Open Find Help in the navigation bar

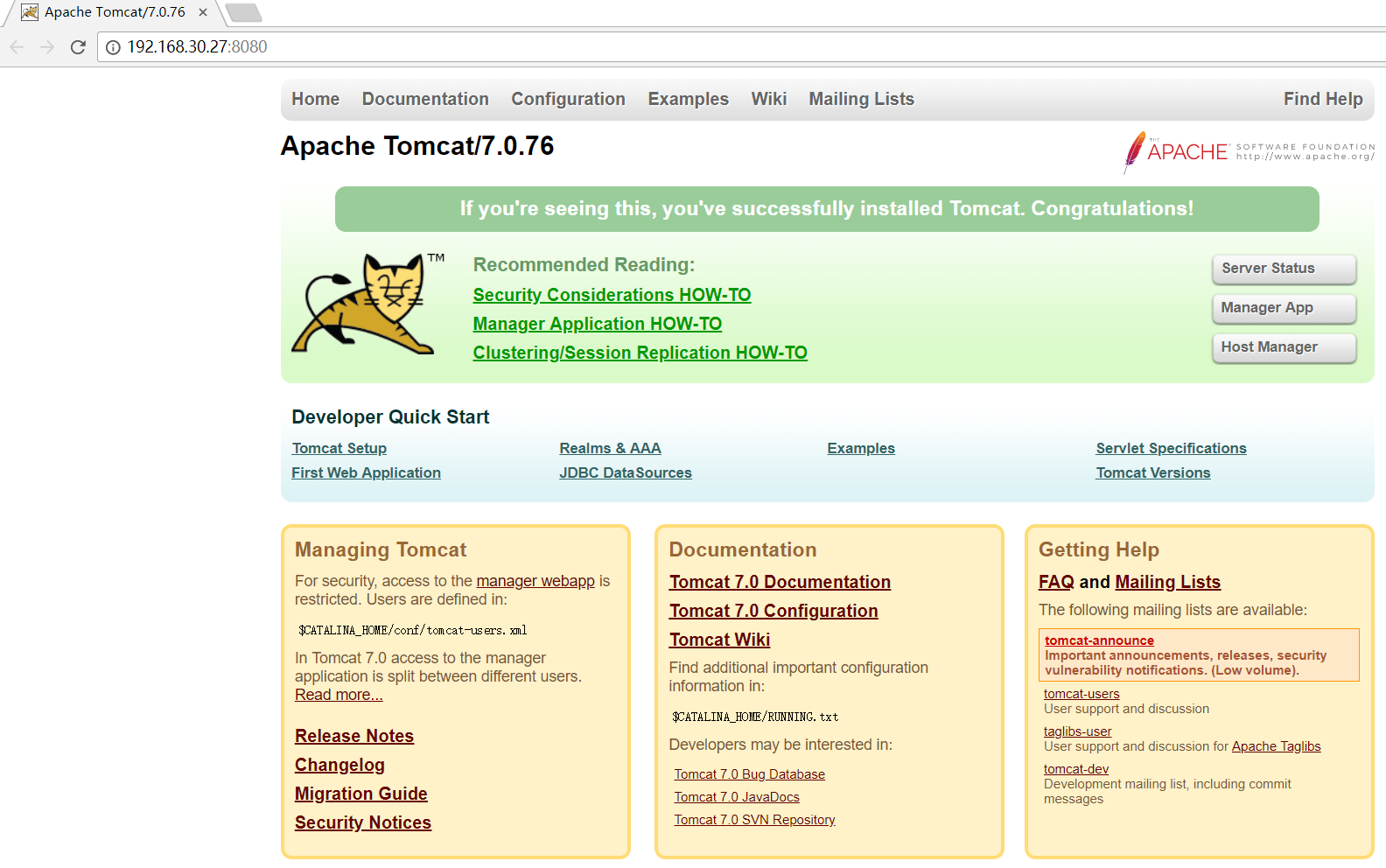1323,99
